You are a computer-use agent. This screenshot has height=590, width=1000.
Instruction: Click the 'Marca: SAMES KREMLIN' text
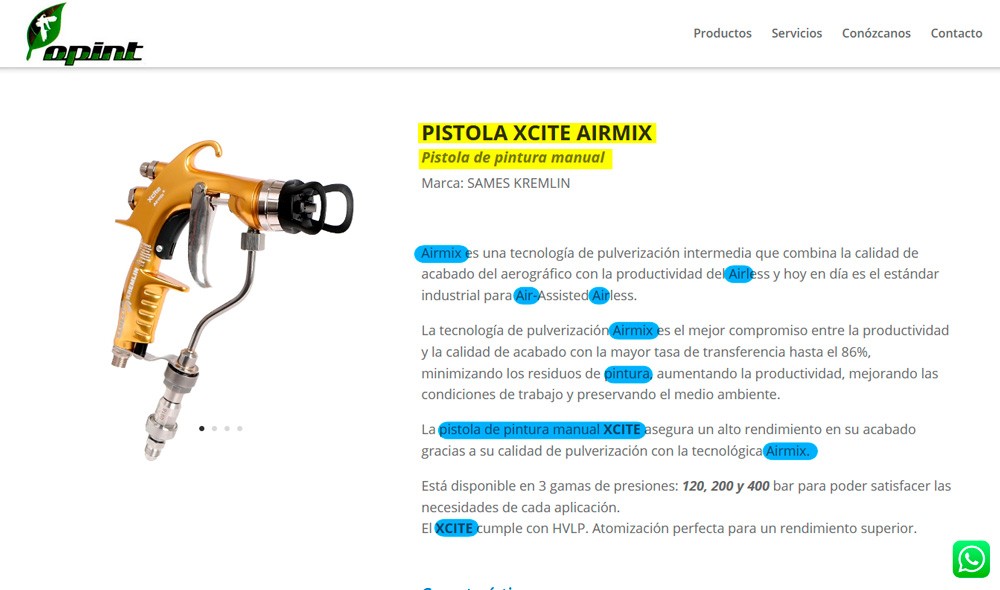click(496, 183)
